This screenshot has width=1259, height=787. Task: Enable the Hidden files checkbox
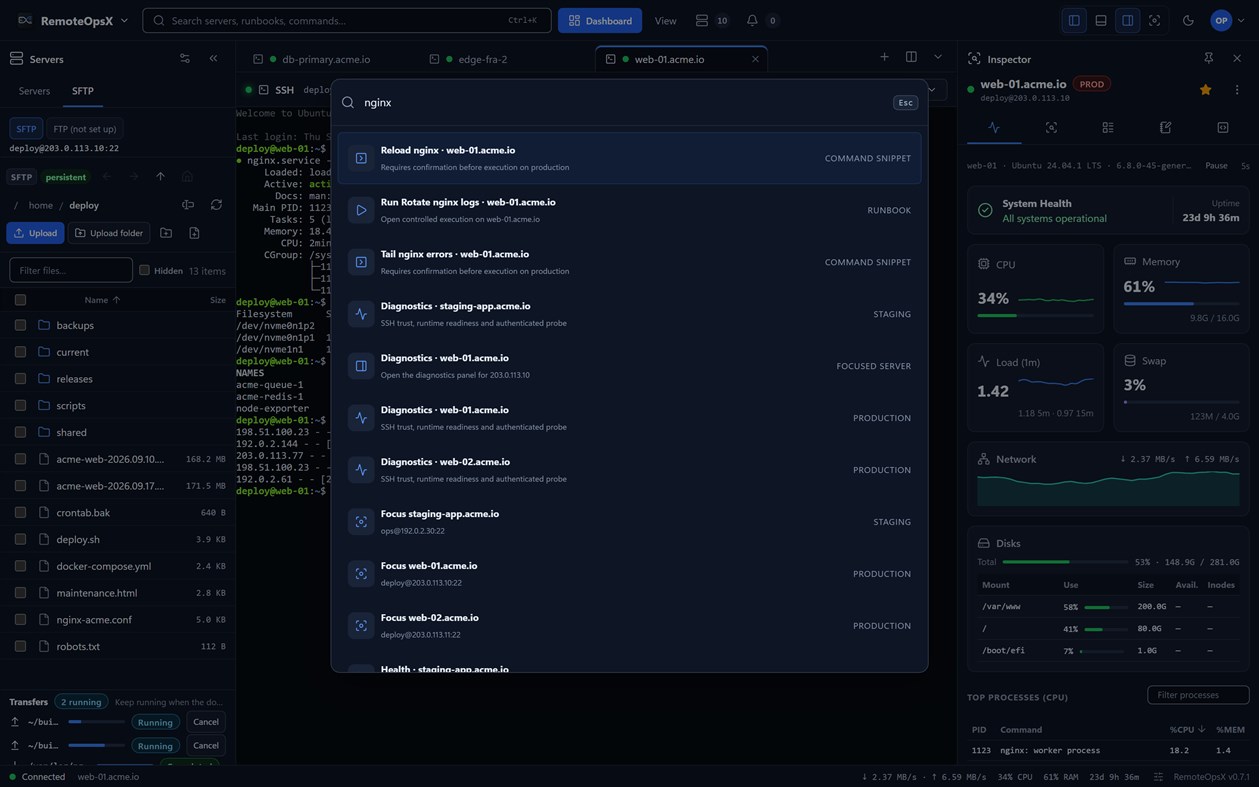click(x=144, y=270)
